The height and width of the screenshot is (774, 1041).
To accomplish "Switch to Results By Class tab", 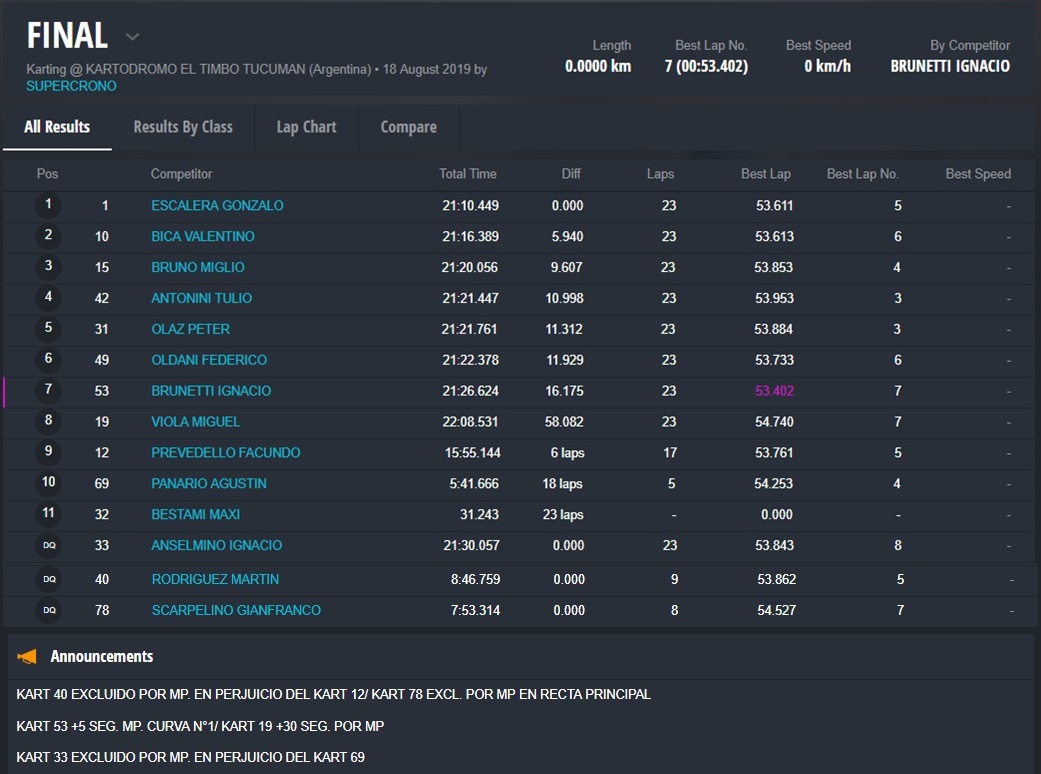I will pyautogui.click(x=183, y=127).
